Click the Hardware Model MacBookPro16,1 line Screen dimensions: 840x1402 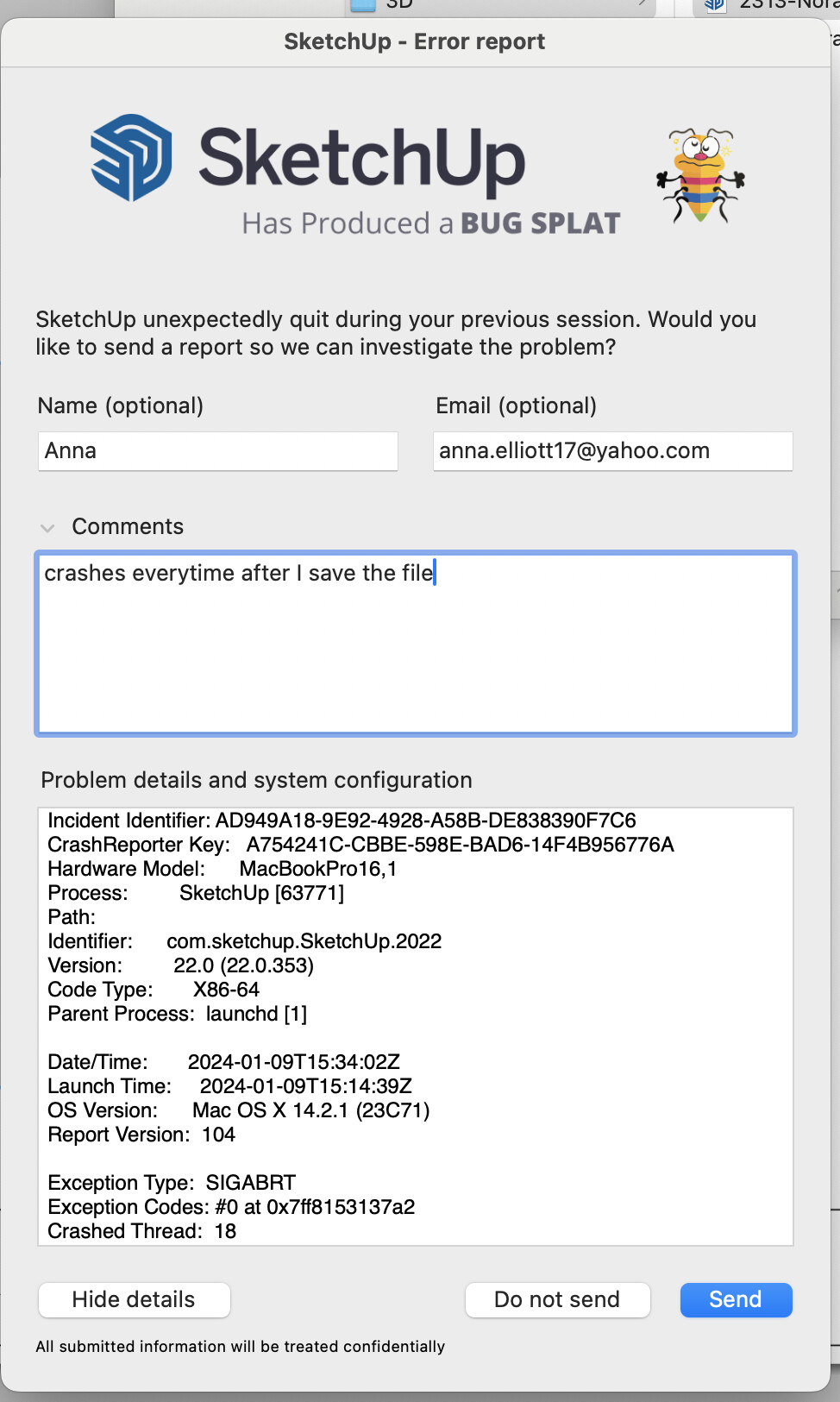223,869
